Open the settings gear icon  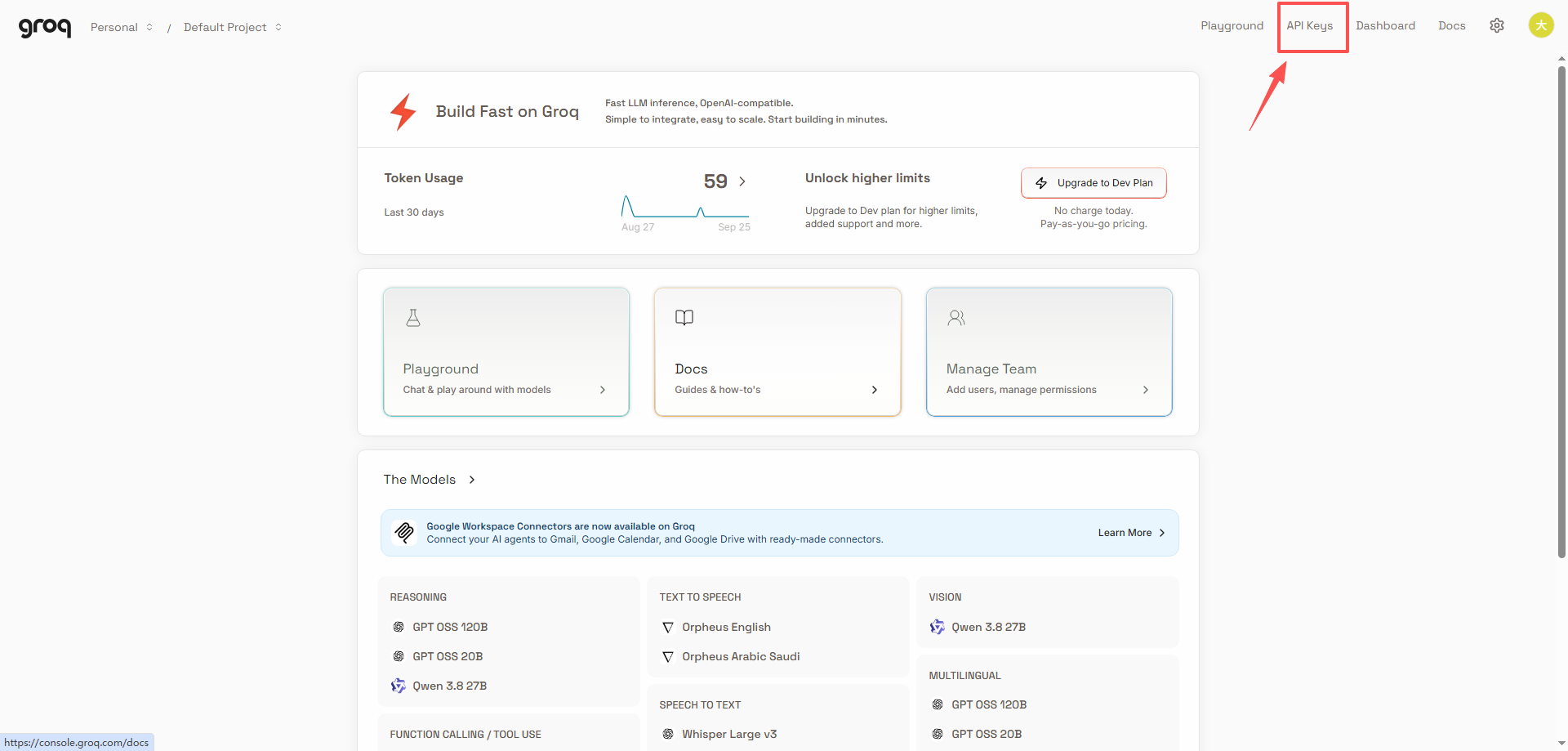(x=1497, y=25)
